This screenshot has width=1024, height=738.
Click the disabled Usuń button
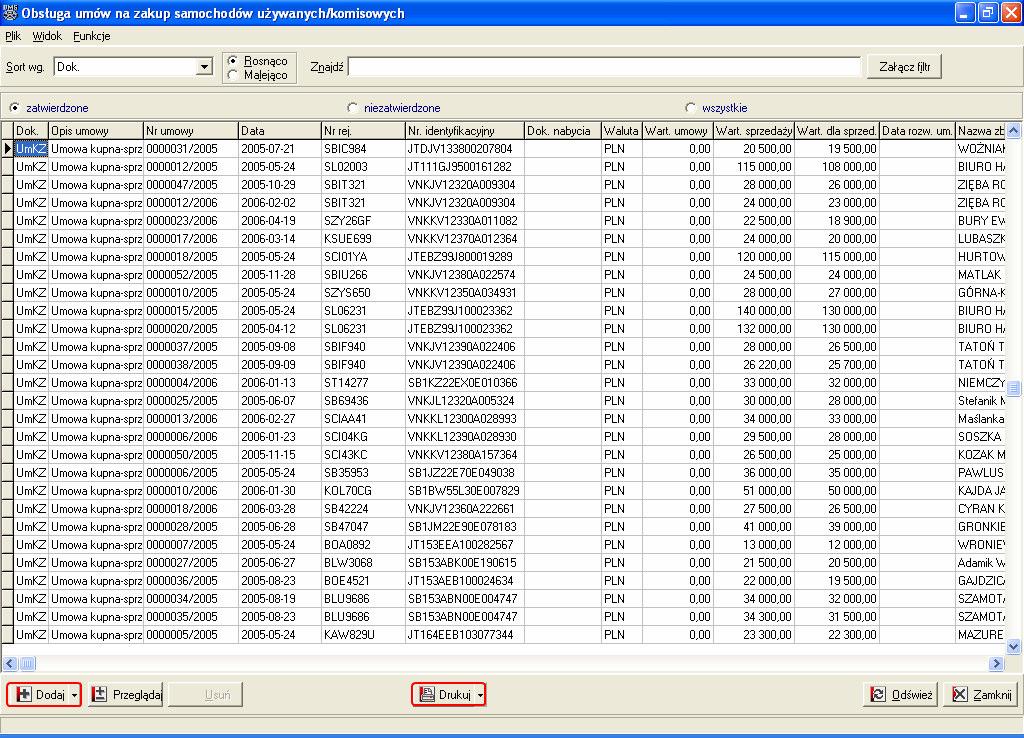coord(206,695)
